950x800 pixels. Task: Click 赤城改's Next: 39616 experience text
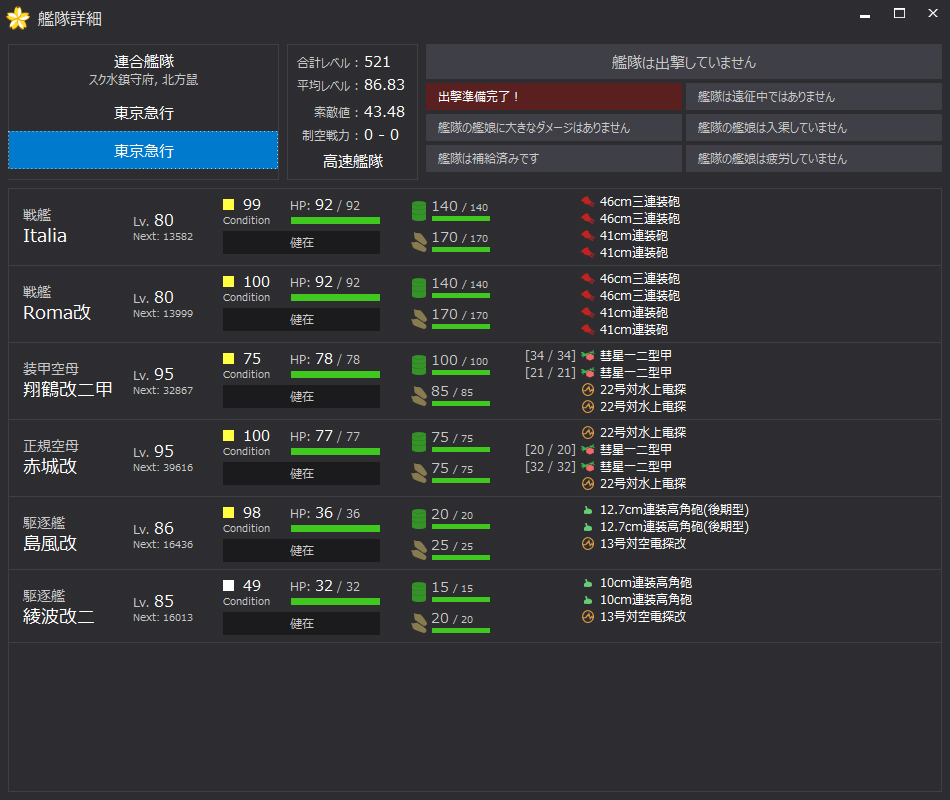[x=163, y=467]
